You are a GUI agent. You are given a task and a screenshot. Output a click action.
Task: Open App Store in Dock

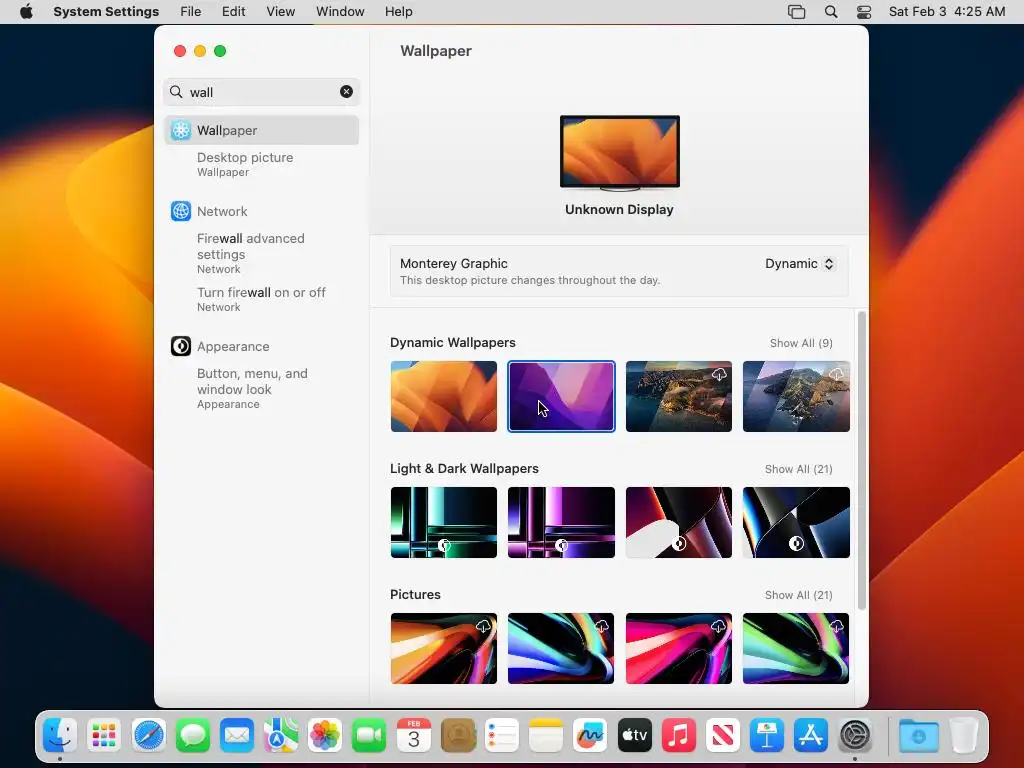point(810,735)
